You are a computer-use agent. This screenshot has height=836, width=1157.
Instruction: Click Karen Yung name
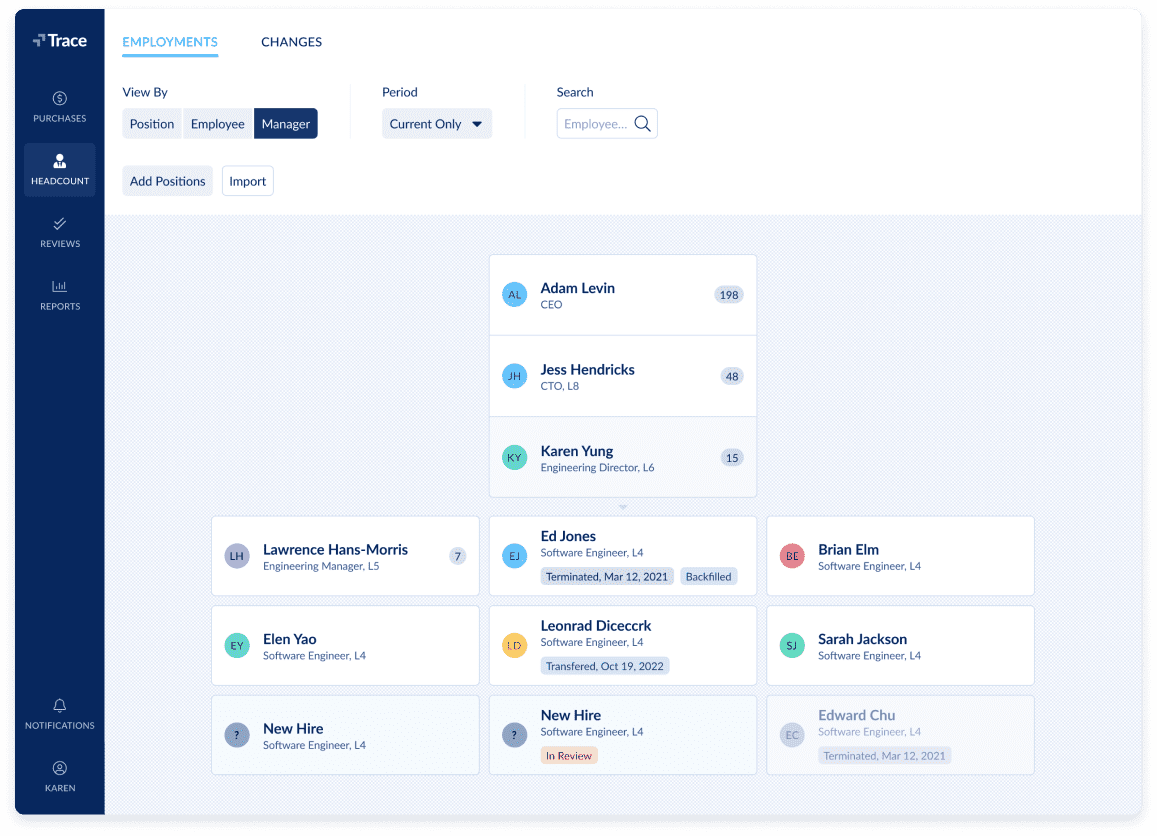click(x=577, y=451)
